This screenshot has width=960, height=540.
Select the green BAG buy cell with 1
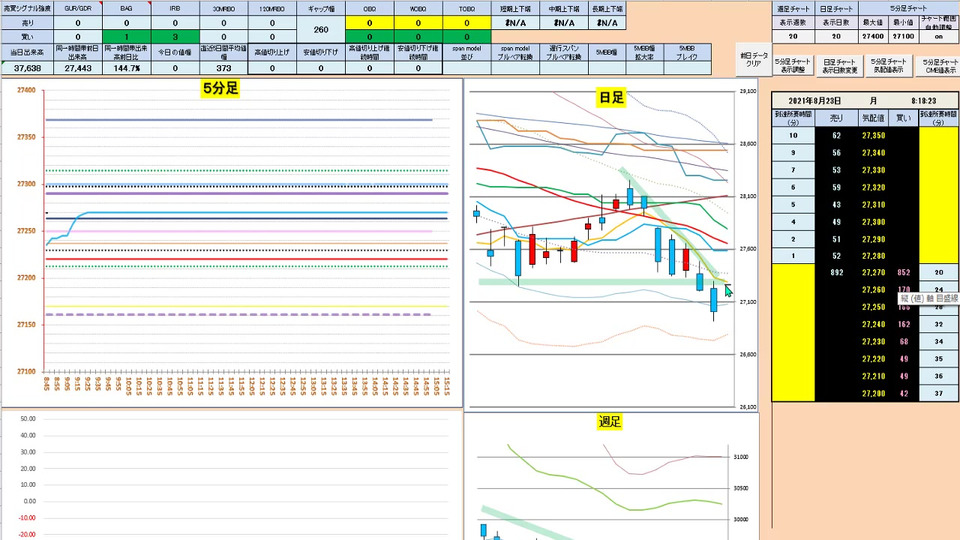pyautogui.click(x=126, y=37)
